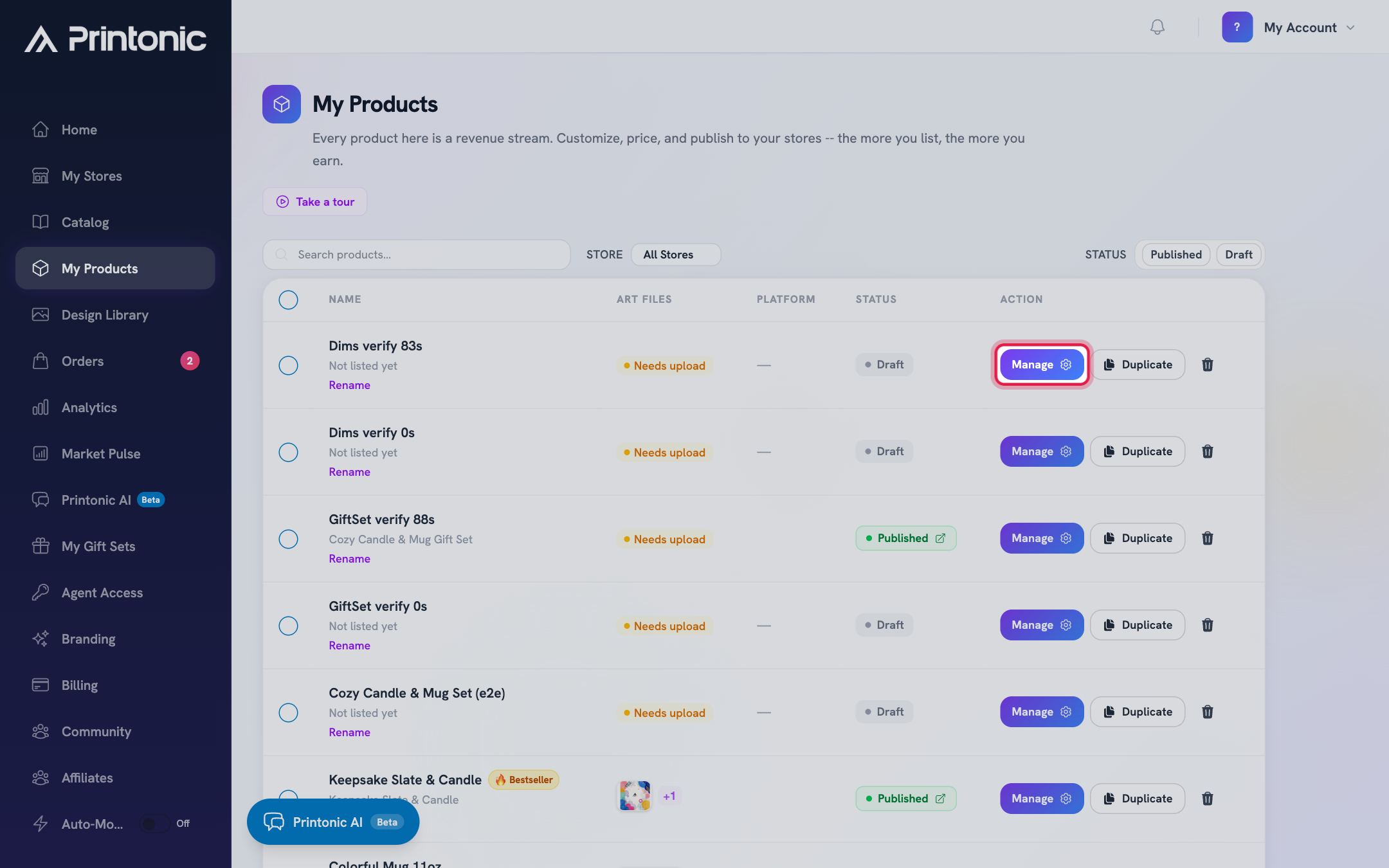This screenshot has height=868, width=1389.
Task: Rename Cozy Candle & Mug Set (e2e)
Action: point(349,732)
